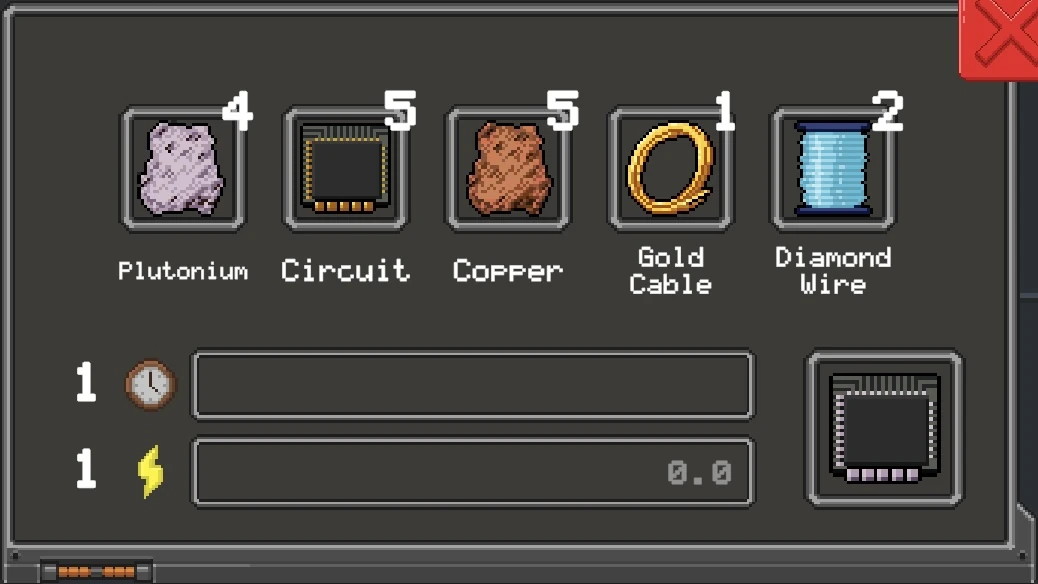Click the number 1 beside the clock

click(86, 382)
